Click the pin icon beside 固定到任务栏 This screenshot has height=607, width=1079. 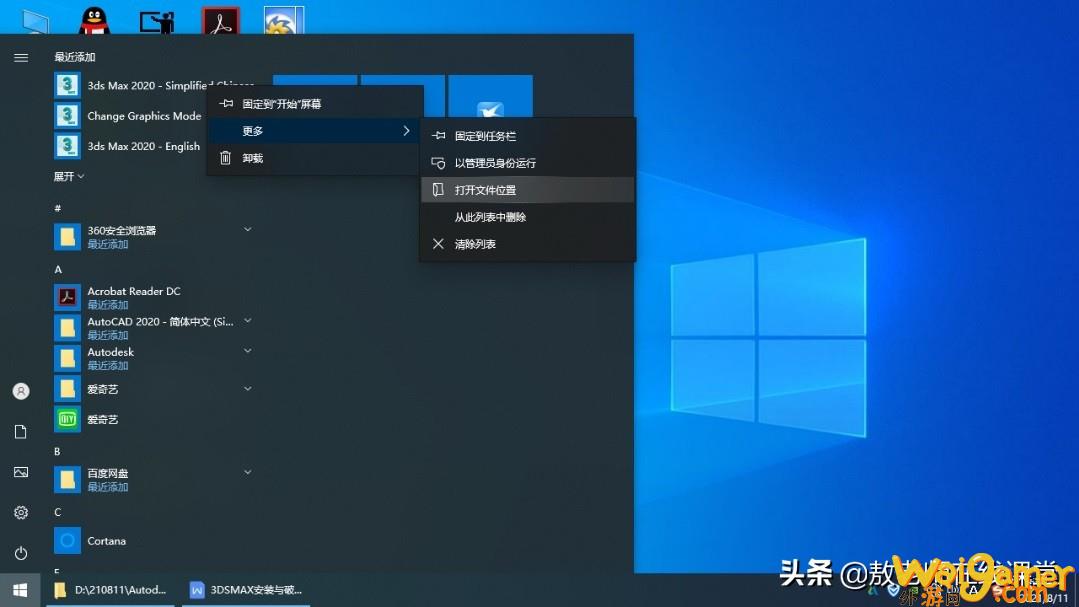click(x=438, y=136)
